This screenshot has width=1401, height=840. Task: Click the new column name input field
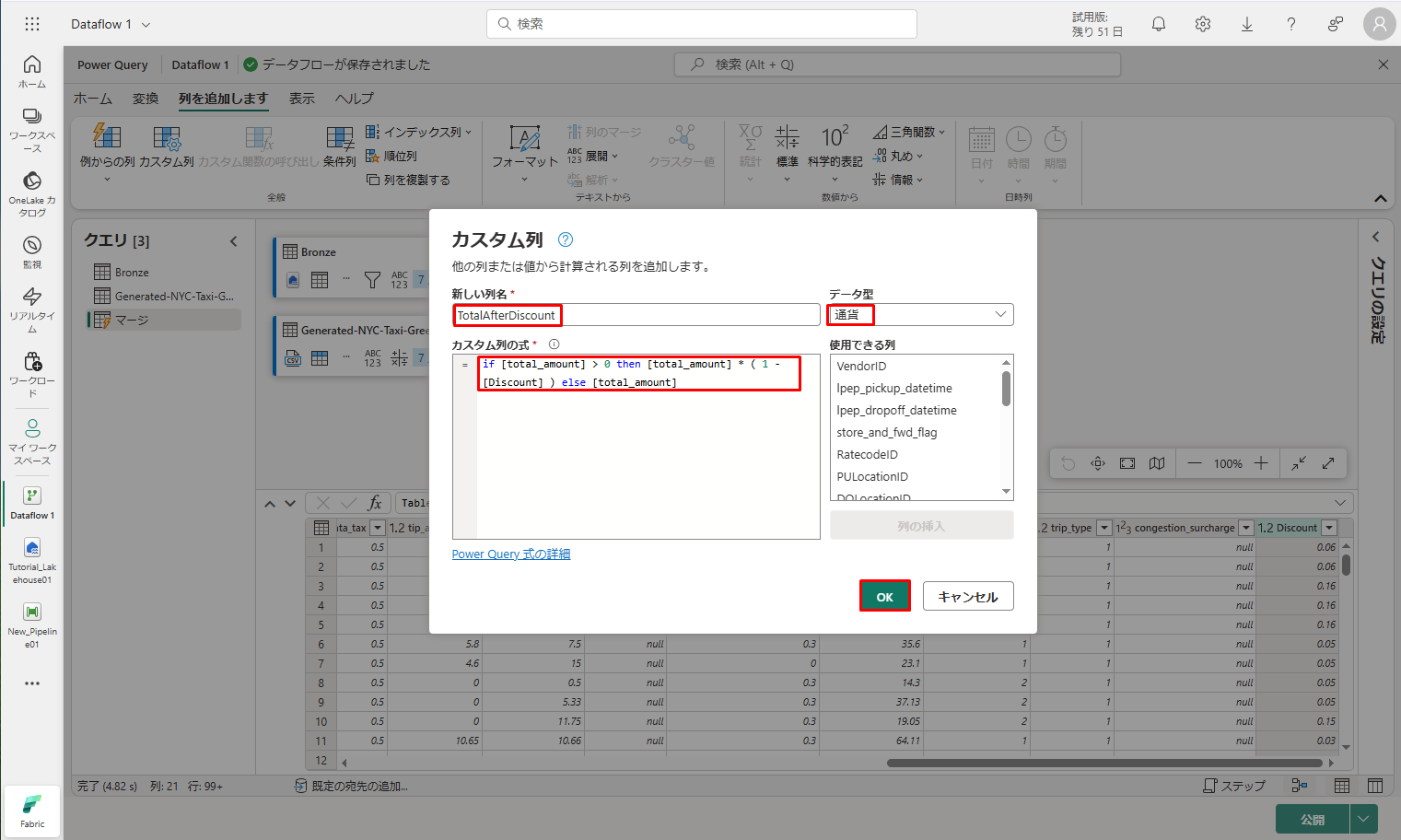click(636, 315)
